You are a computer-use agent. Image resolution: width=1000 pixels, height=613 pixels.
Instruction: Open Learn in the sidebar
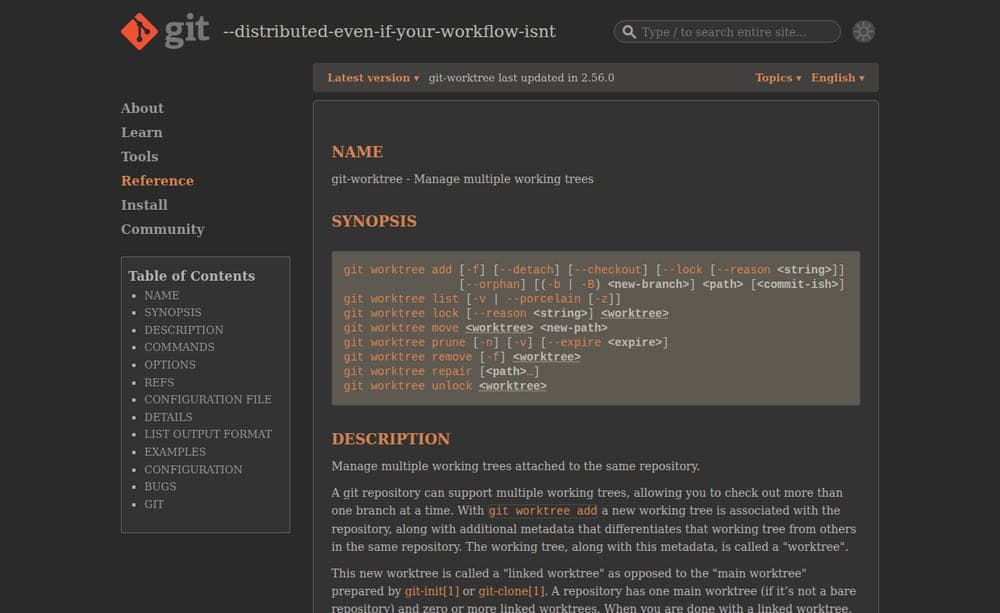pos(142,133)
